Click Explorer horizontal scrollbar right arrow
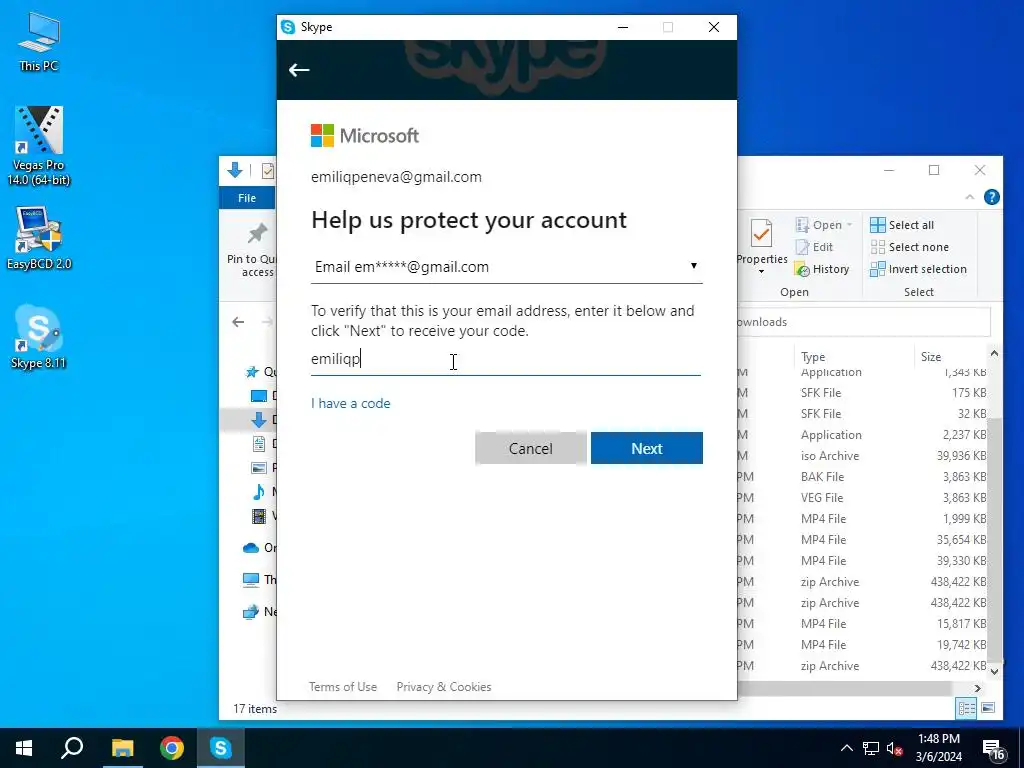1024x768 pixels. pyautogui.click(x=978, y=688)
